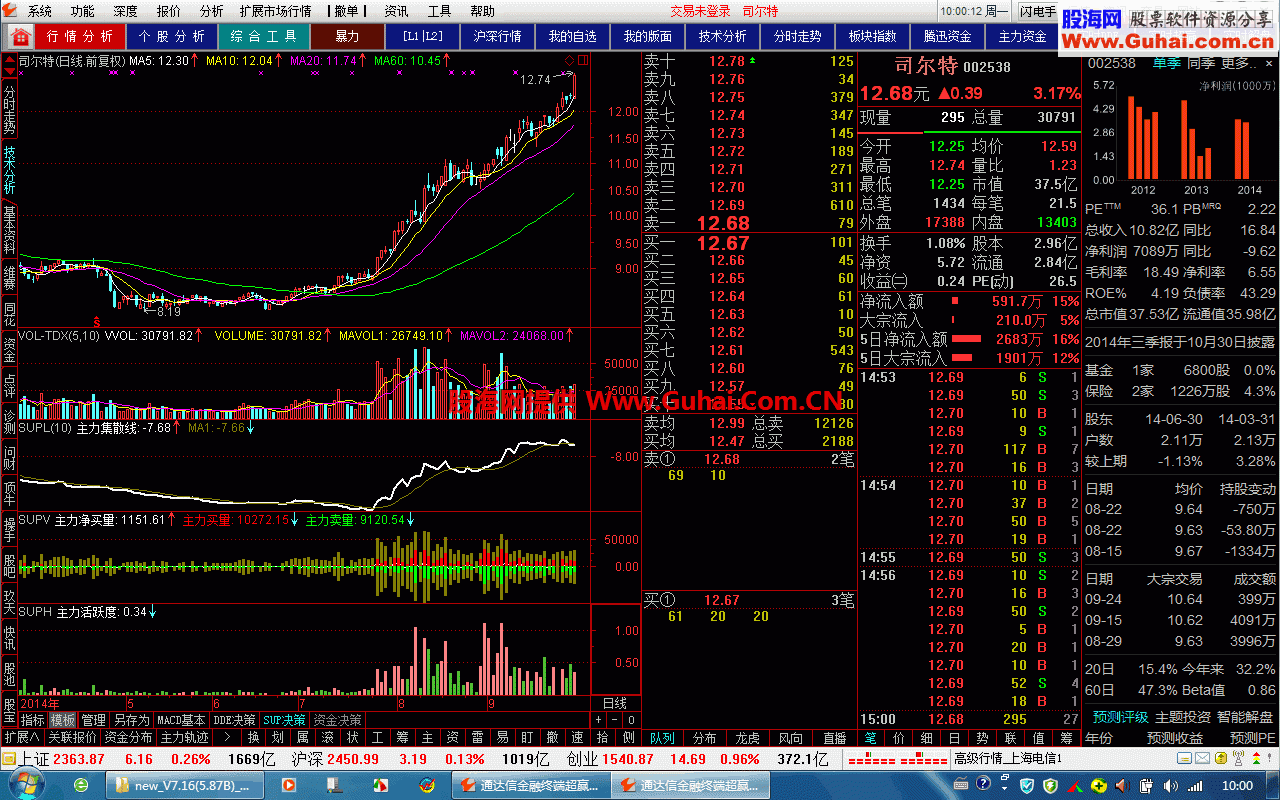Viewport: 1280px width, 800px height.
Task: Select the 分时走势 left sidebar tab
Action: click(x=9, y=107)
